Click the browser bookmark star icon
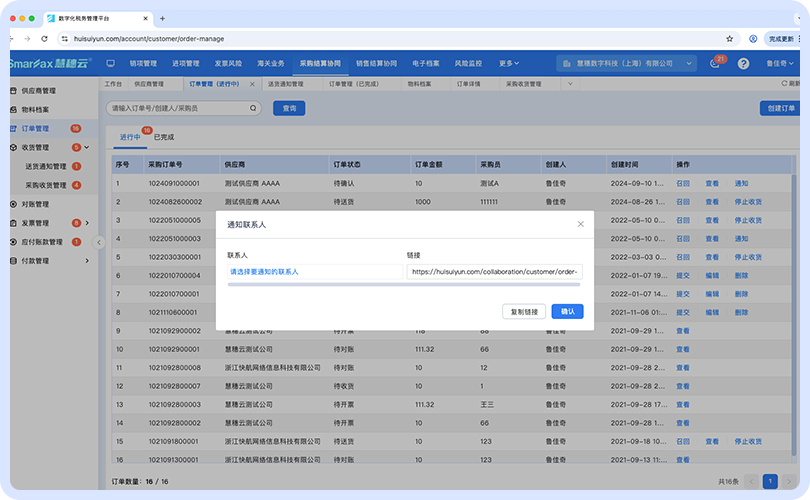Screen dimensions: 810x500 point(729,39)
